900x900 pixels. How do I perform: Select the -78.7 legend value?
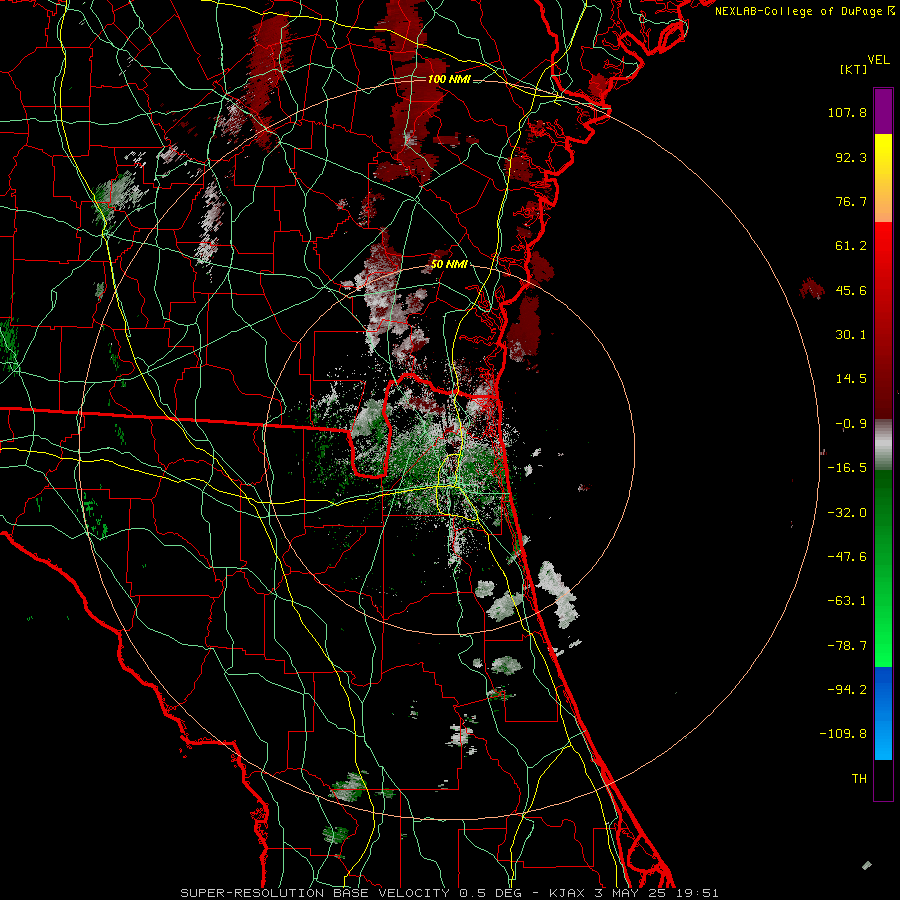click(x=847, y=646)
